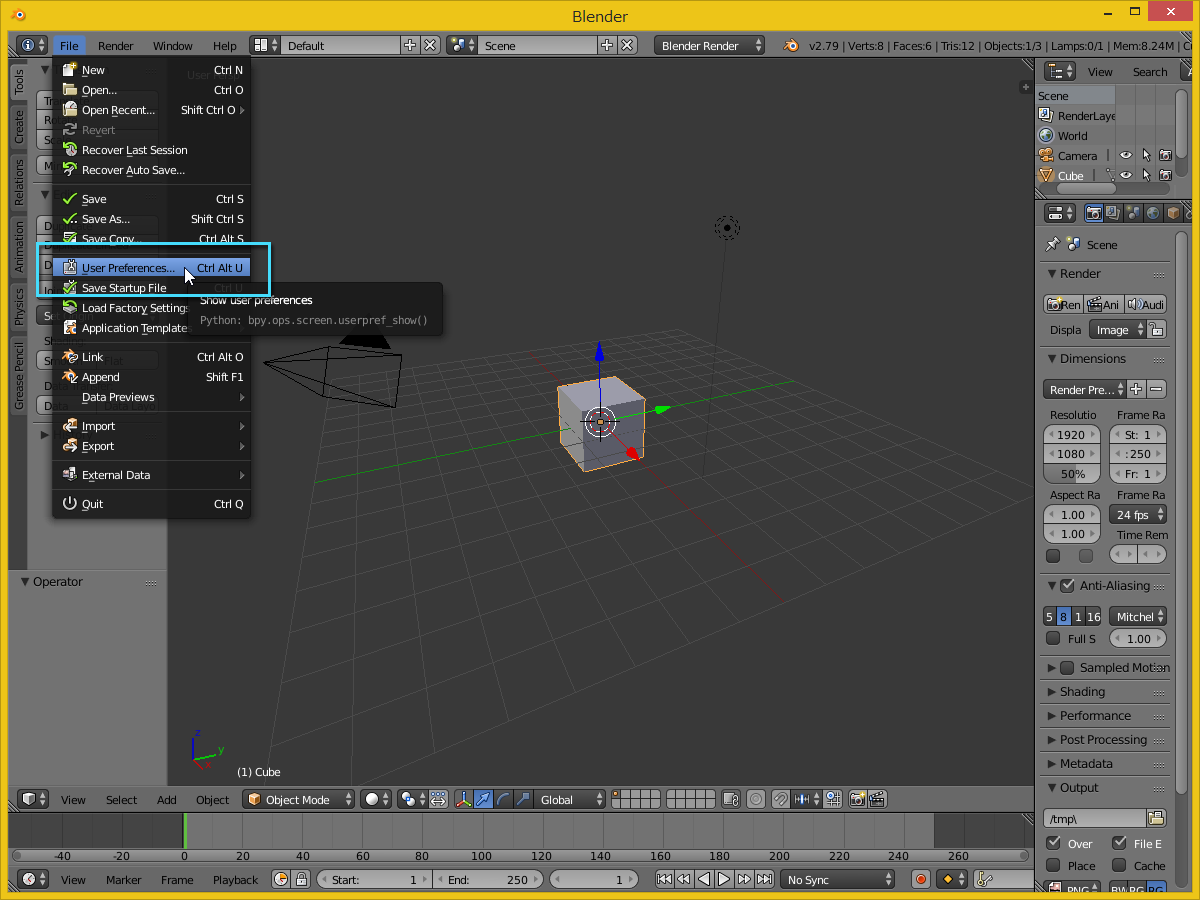Toggle Cube visibility eye icon in outliner
The image size is (1200, 900).
(x=1126, y=176)
